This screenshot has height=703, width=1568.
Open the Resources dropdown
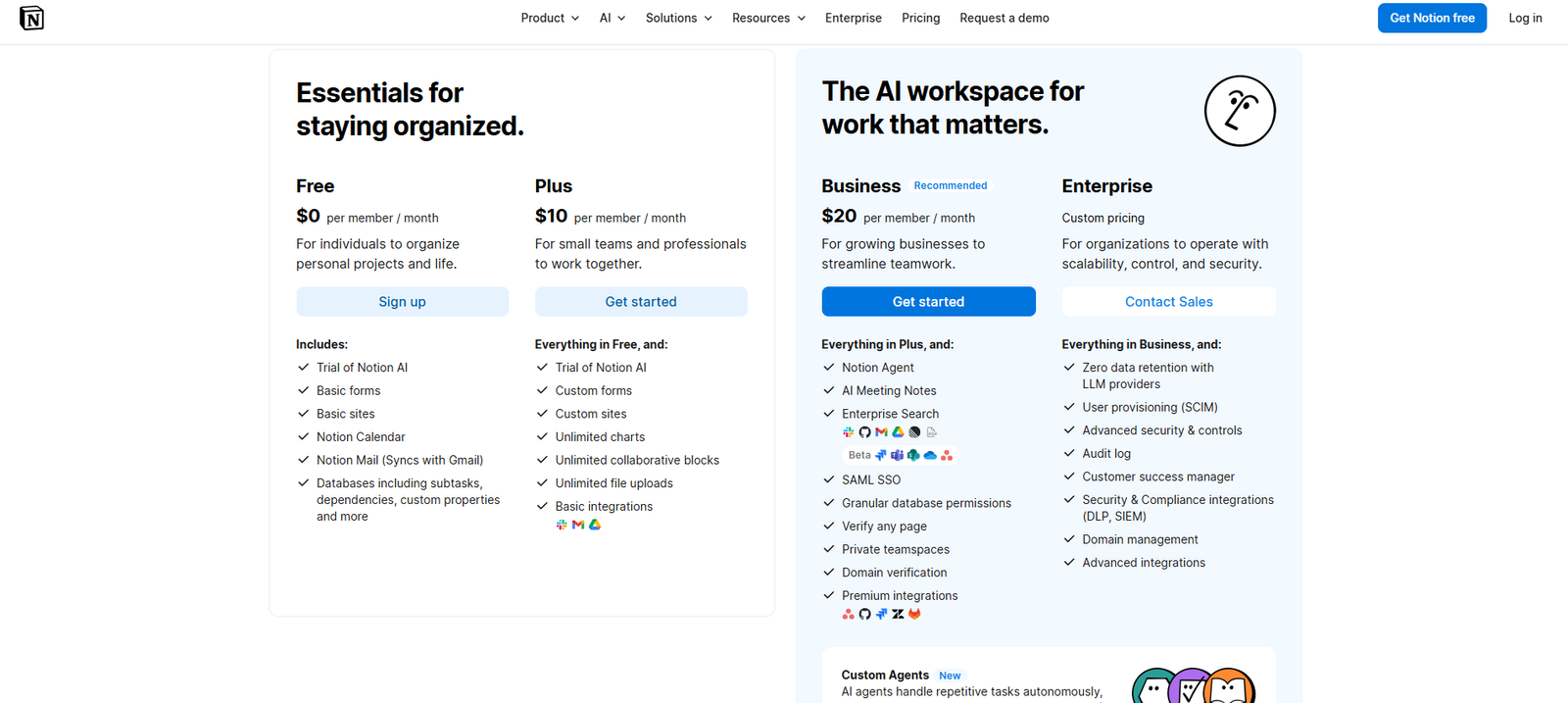tap(768, 18)
